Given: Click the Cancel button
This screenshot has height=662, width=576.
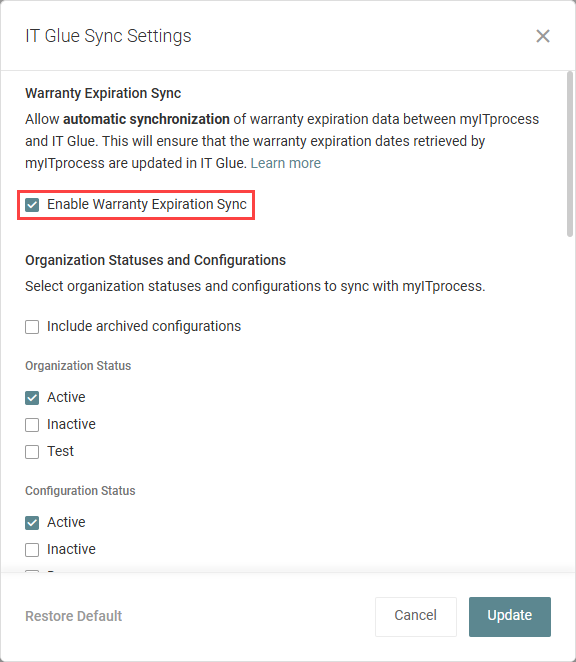Looking at the screenshot, I should point(416,616).
